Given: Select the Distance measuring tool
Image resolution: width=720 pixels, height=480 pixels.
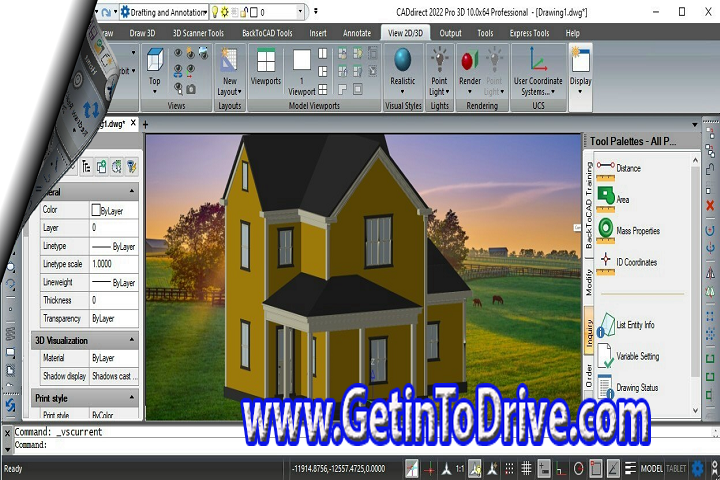Looking at the screenshot, I should pyautogui.click(x=619, y=168).
